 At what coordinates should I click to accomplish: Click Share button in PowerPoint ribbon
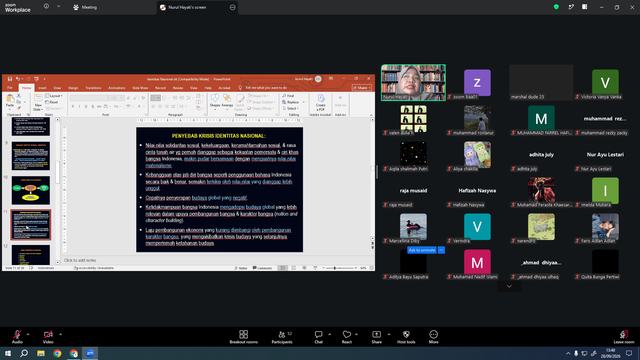[362, 87]
